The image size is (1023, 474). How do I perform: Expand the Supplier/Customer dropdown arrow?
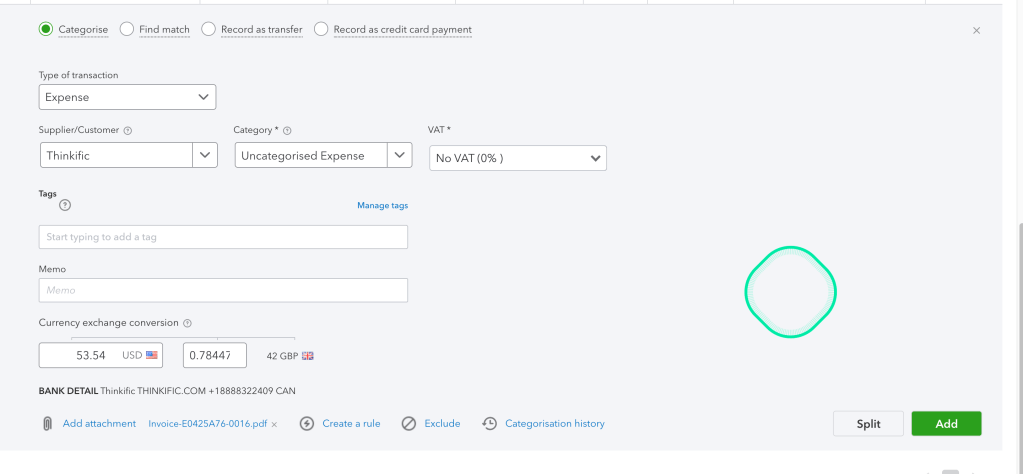(x=205, y=155)
